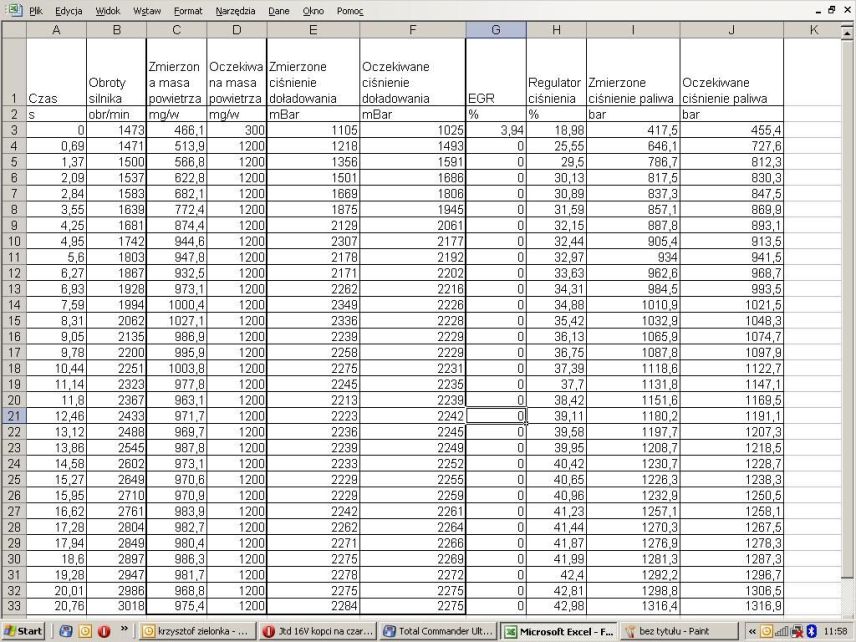Image resolution: width=856 pixels, height=642 pixels.
Task: Open the Windows Start menu
Action: tap(23, 631)
